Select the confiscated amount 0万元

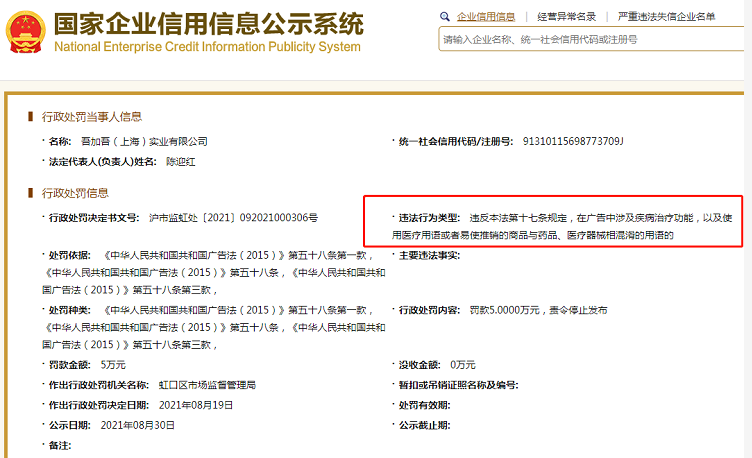(463, 364)
